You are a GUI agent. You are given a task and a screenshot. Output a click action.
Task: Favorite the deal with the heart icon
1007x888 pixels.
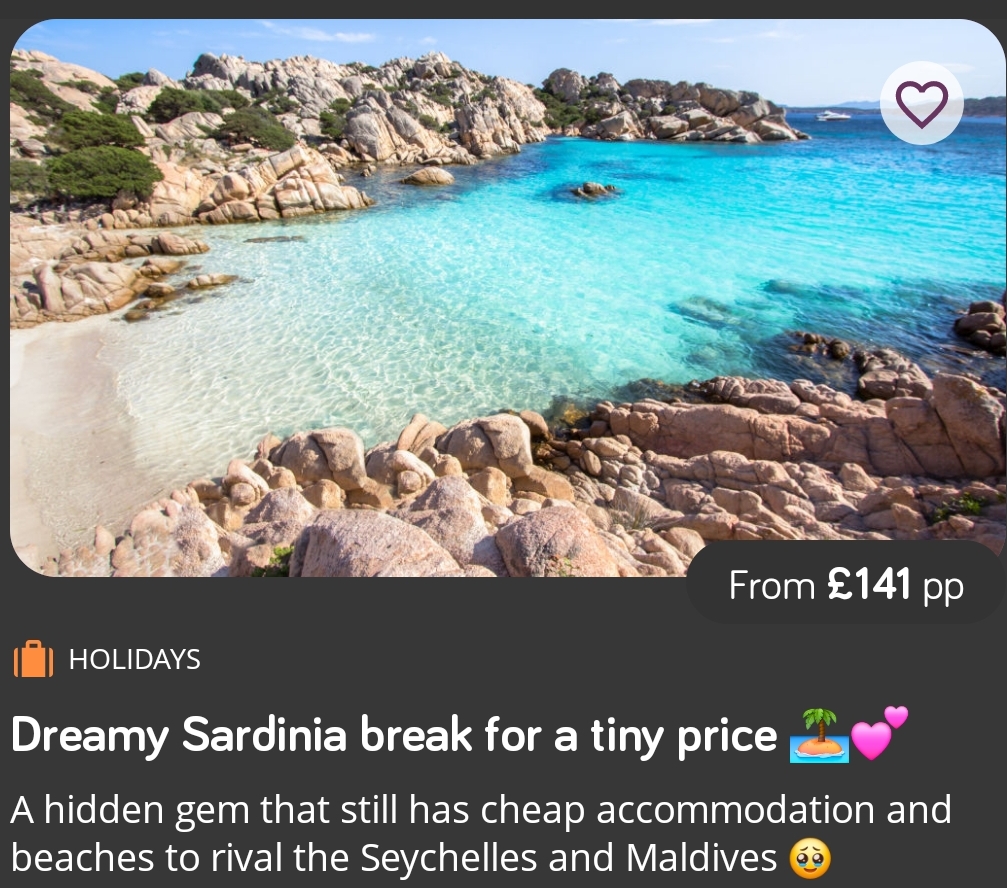coord(922,103)
